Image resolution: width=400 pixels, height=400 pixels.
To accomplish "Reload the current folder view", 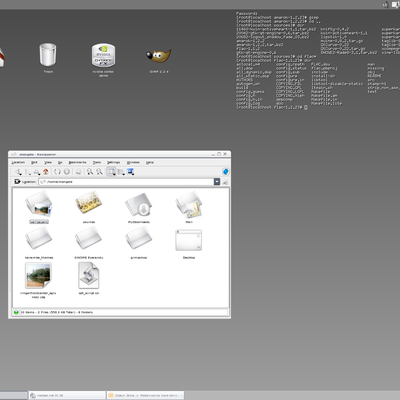I will 57,172.
